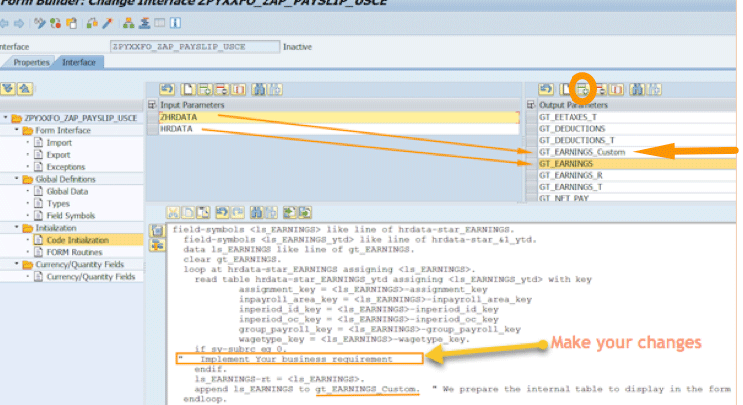Image resolution: width=743 pixels, height=405 pixels.
Task: Click Find binoculars icon in code editor toolbar
Action: [256, 213]
